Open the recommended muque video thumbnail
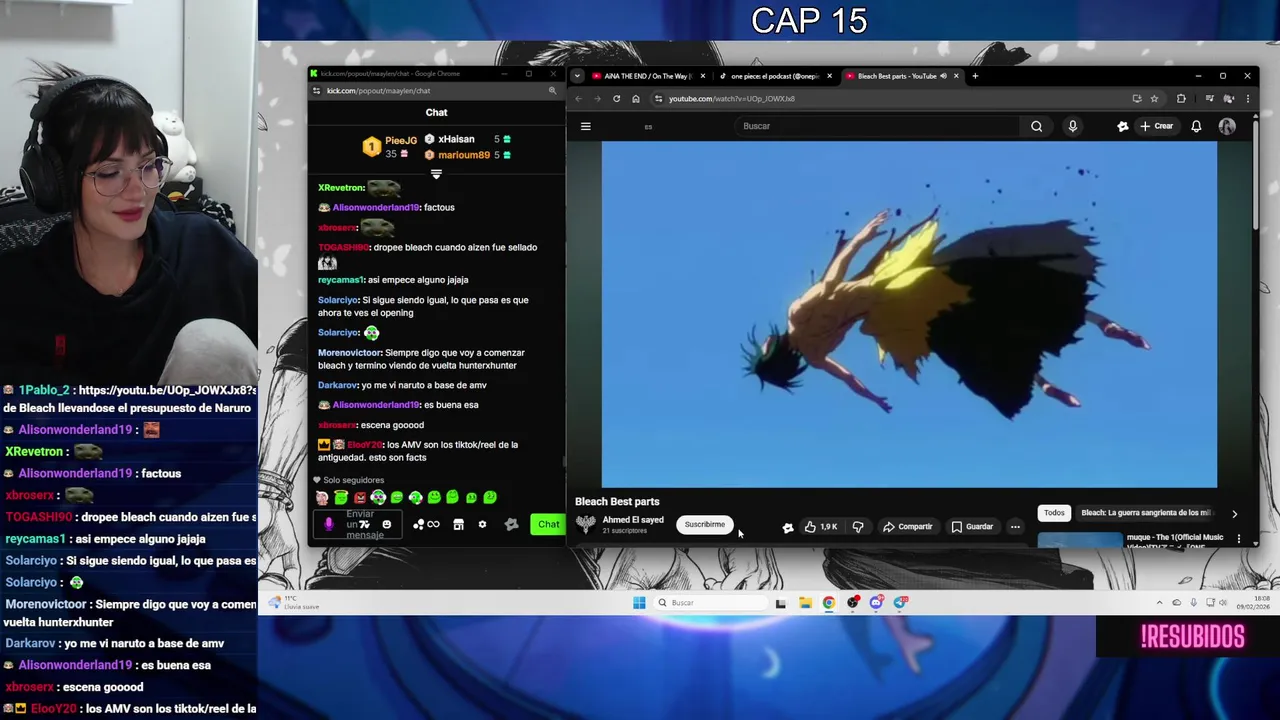This screenshot has width=1280, height=720. pyautogui.click(x=1080, y=540)
